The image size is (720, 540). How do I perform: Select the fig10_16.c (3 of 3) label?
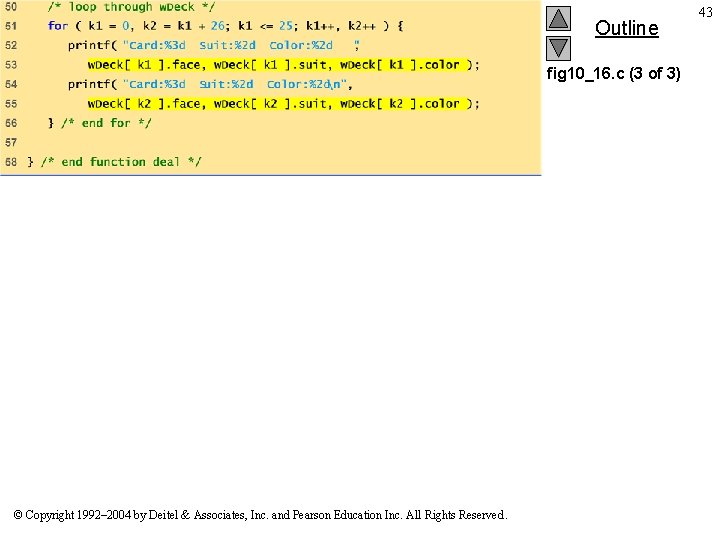point(613,73)
